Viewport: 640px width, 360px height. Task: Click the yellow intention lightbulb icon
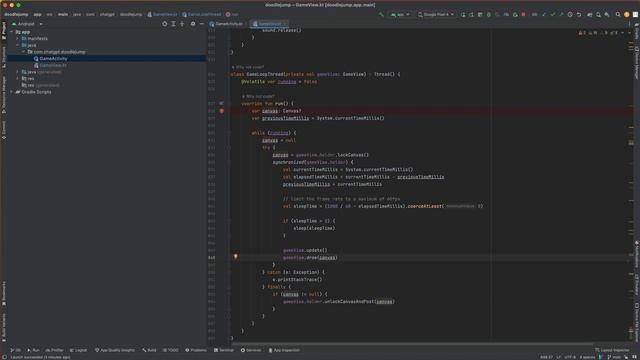tap(236, 256)
